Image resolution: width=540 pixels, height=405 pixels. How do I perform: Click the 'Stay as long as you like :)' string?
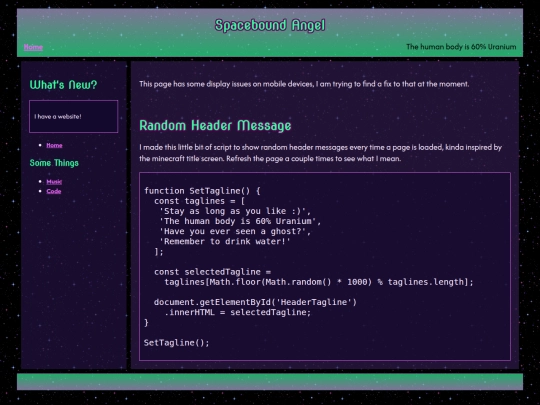click(x=235, y=211)
